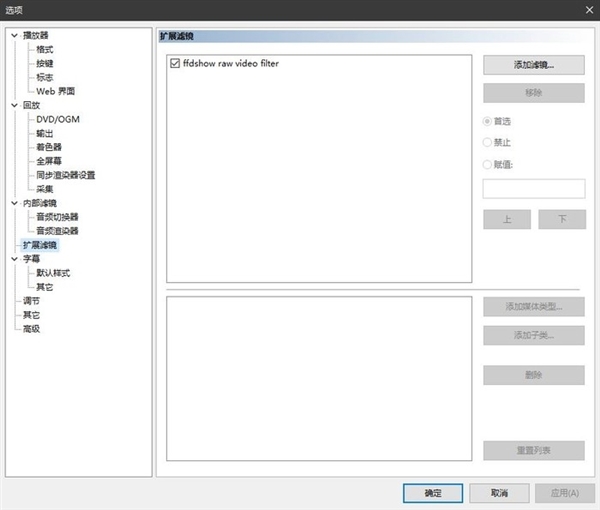Screen dimensions: 600x510
Task: Collapse the 字幕 tree node arrow
Action: 14,259
